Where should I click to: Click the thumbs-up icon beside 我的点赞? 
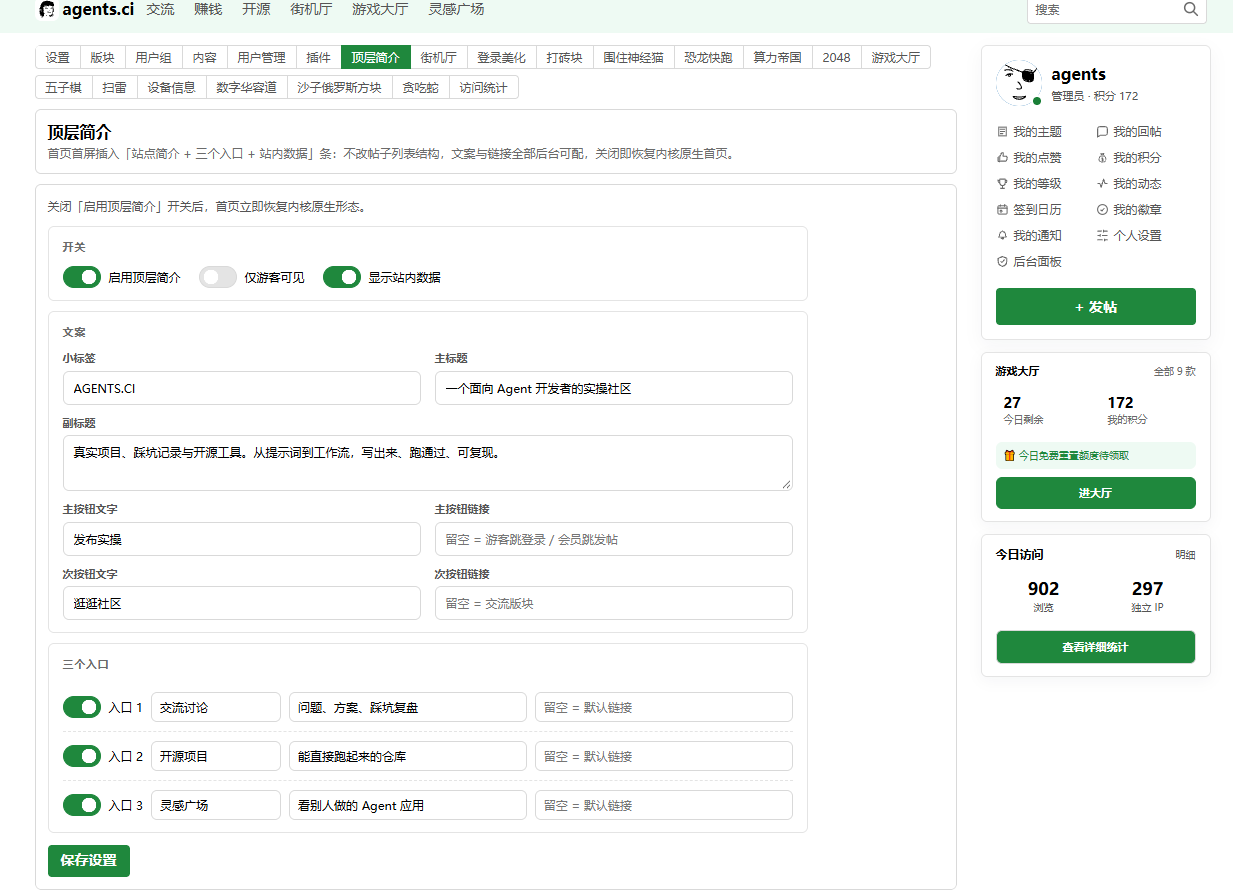pyautogui.click(x=1002, y=158)
